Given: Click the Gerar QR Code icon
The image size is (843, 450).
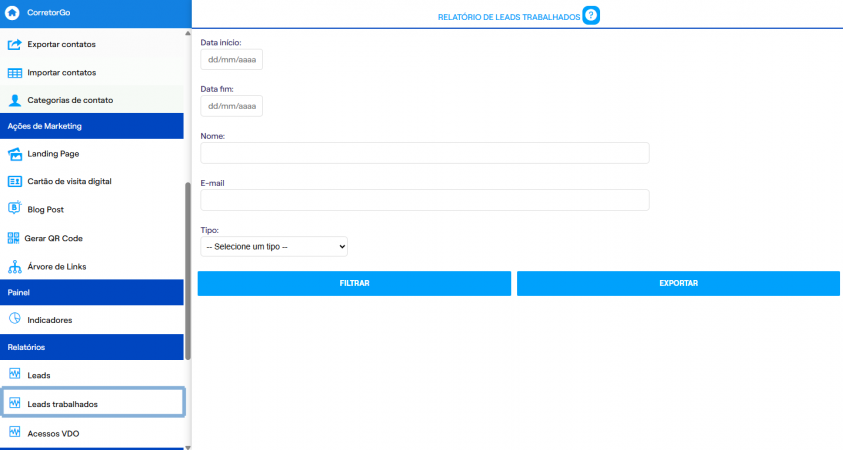Looking at the screenshot, I should coord(13,238).
